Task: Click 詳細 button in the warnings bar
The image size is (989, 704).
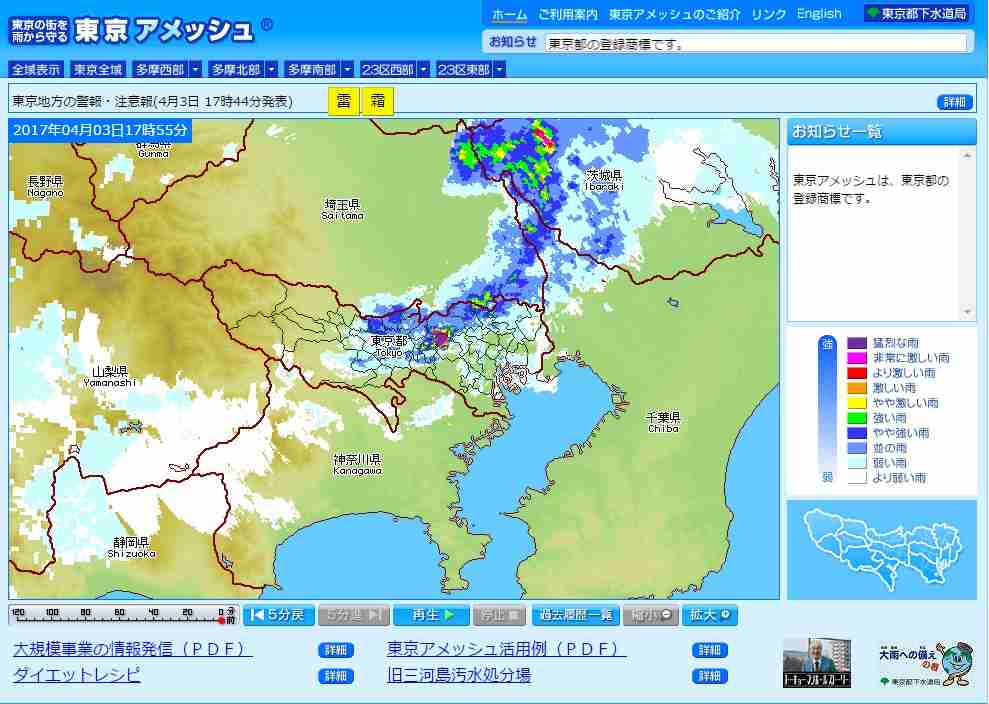Action: tap(954, 102)
